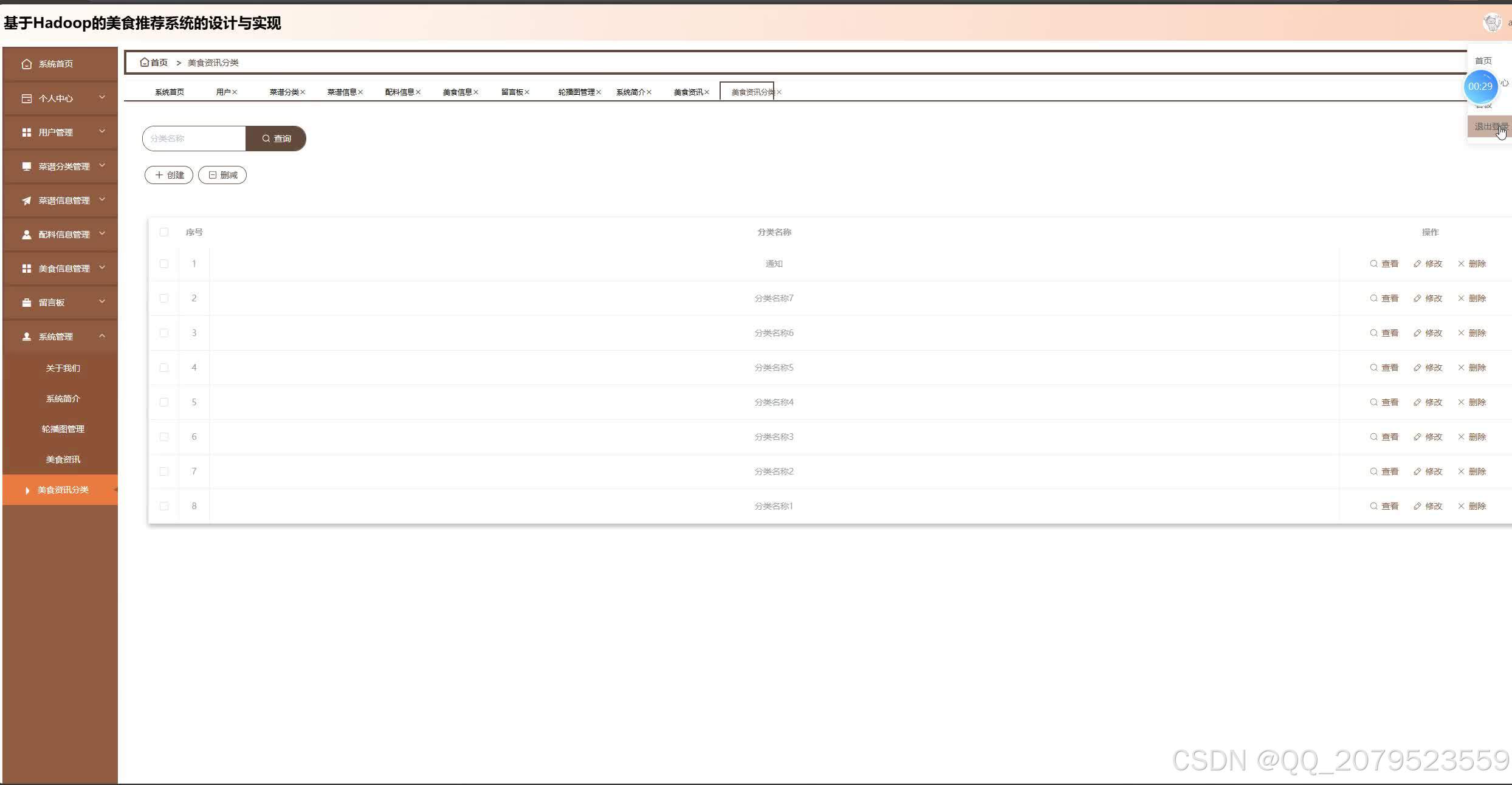
Task: Check the checkbox for row 3
Action: tap(164, 333)
